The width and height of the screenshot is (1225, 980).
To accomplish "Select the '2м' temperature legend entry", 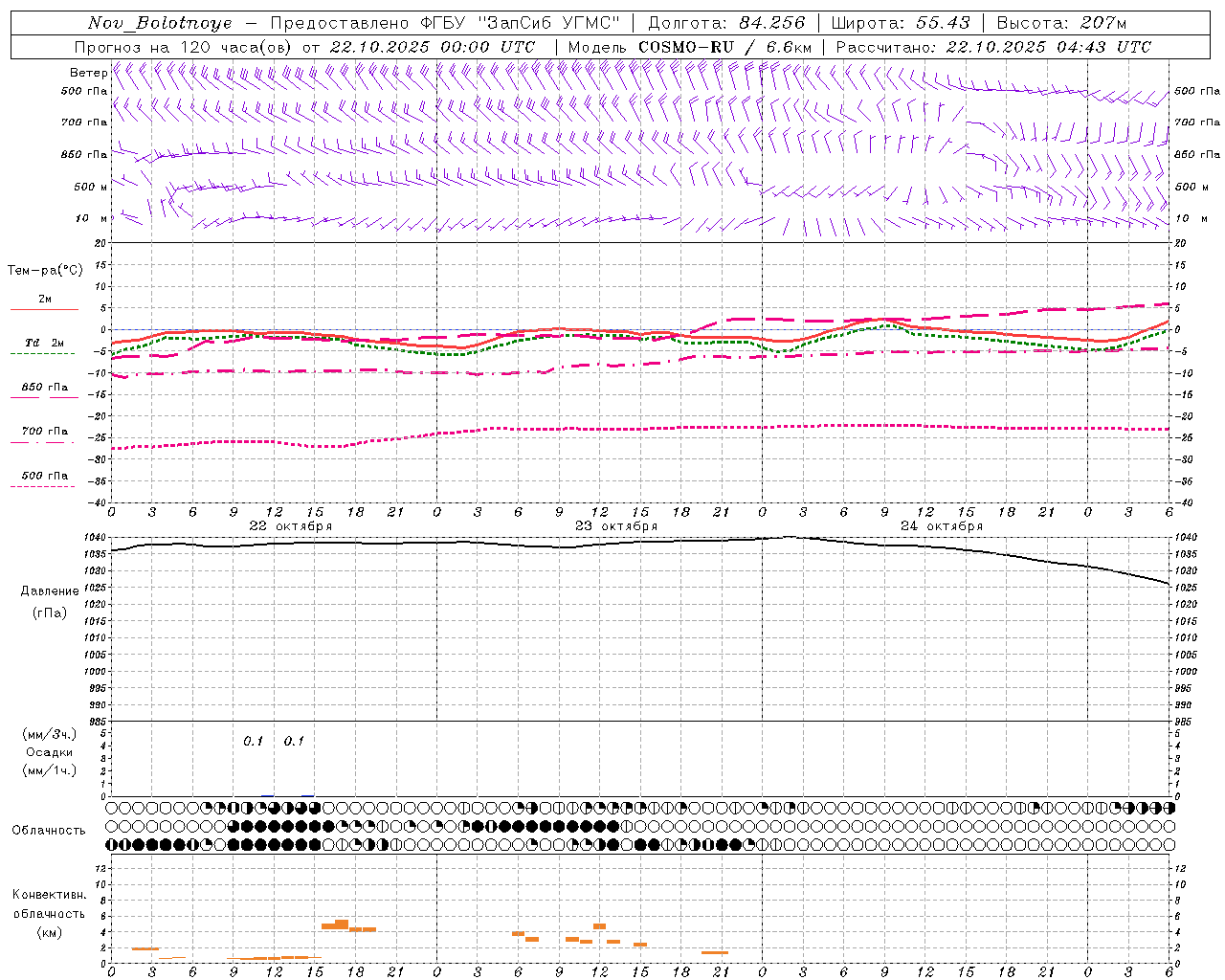I will click(x=45, y=299).
